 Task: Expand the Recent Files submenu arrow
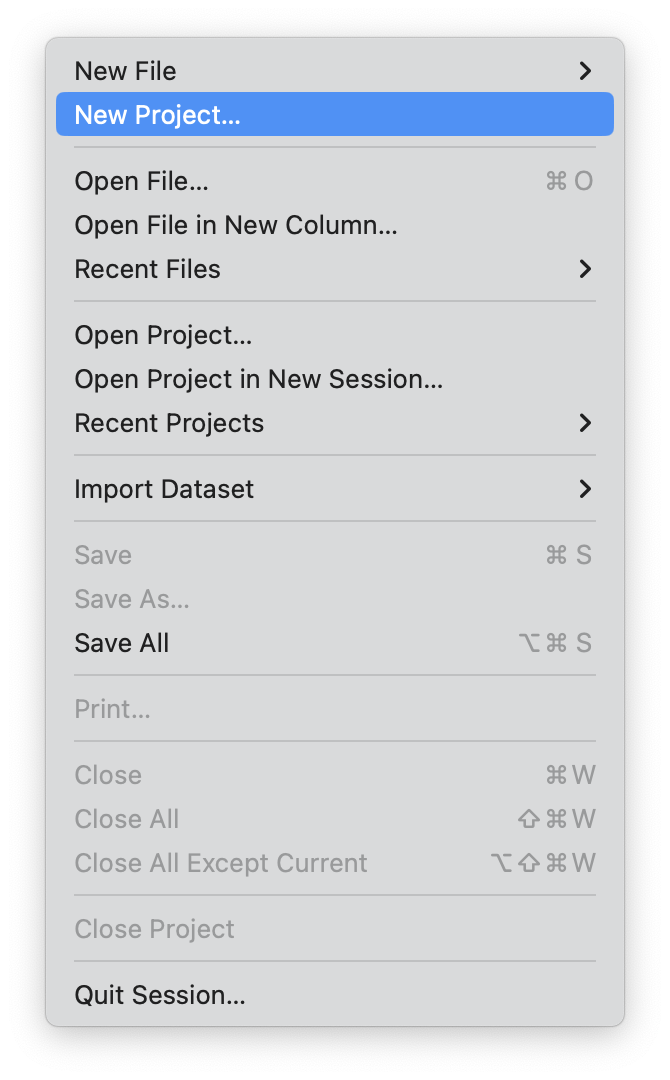pos(585,269)
